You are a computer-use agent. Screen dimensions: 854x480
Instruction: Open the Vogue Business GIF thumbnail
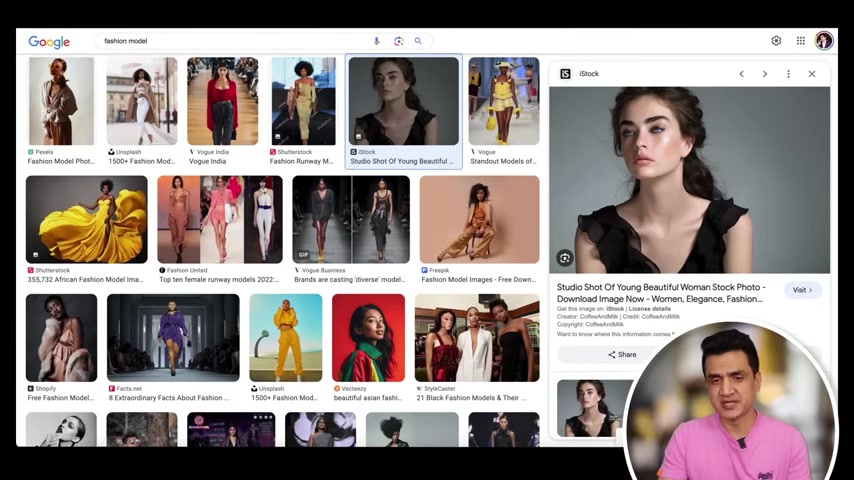(351, 219)
